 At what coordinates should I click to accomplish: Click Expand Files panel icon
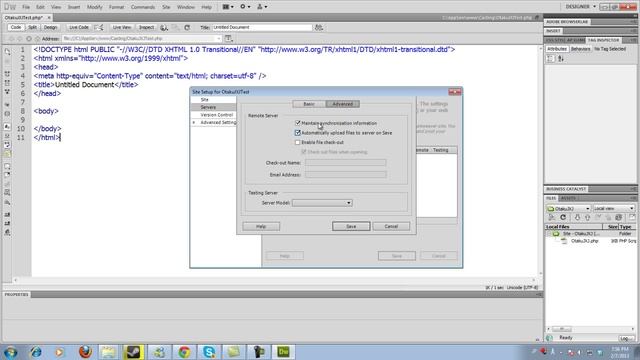[632, 218]
